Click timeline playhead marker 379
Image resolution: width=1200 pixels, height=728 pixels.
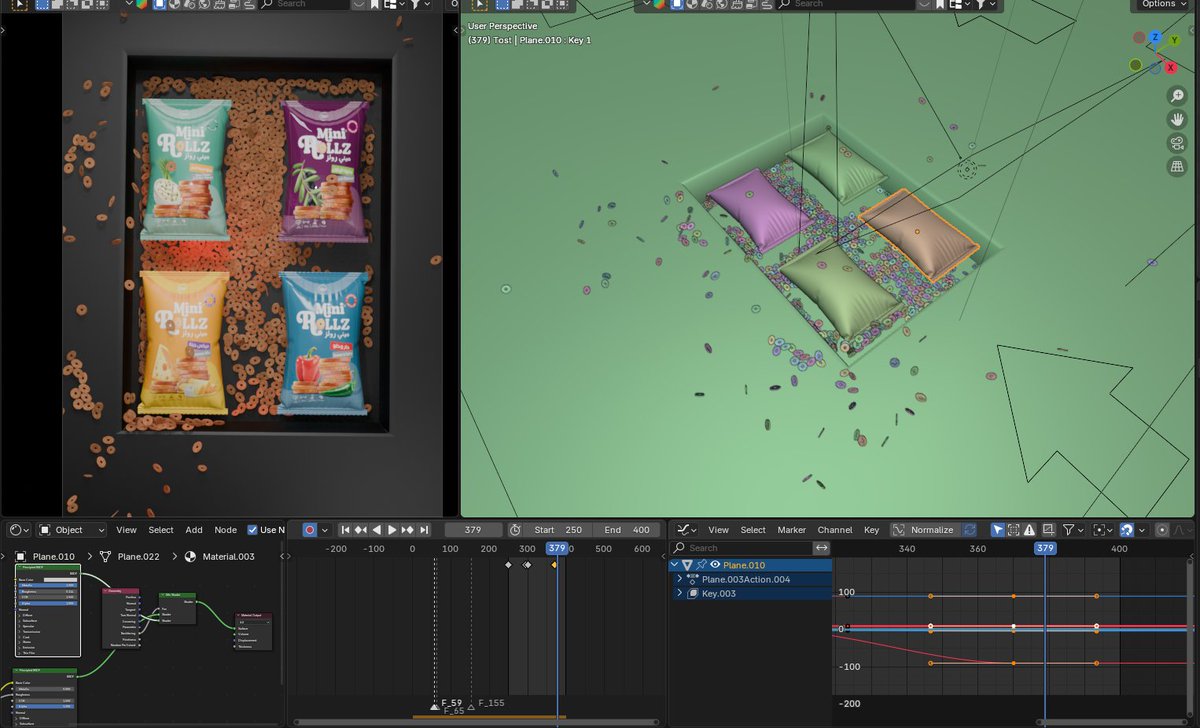pos(557,548)
